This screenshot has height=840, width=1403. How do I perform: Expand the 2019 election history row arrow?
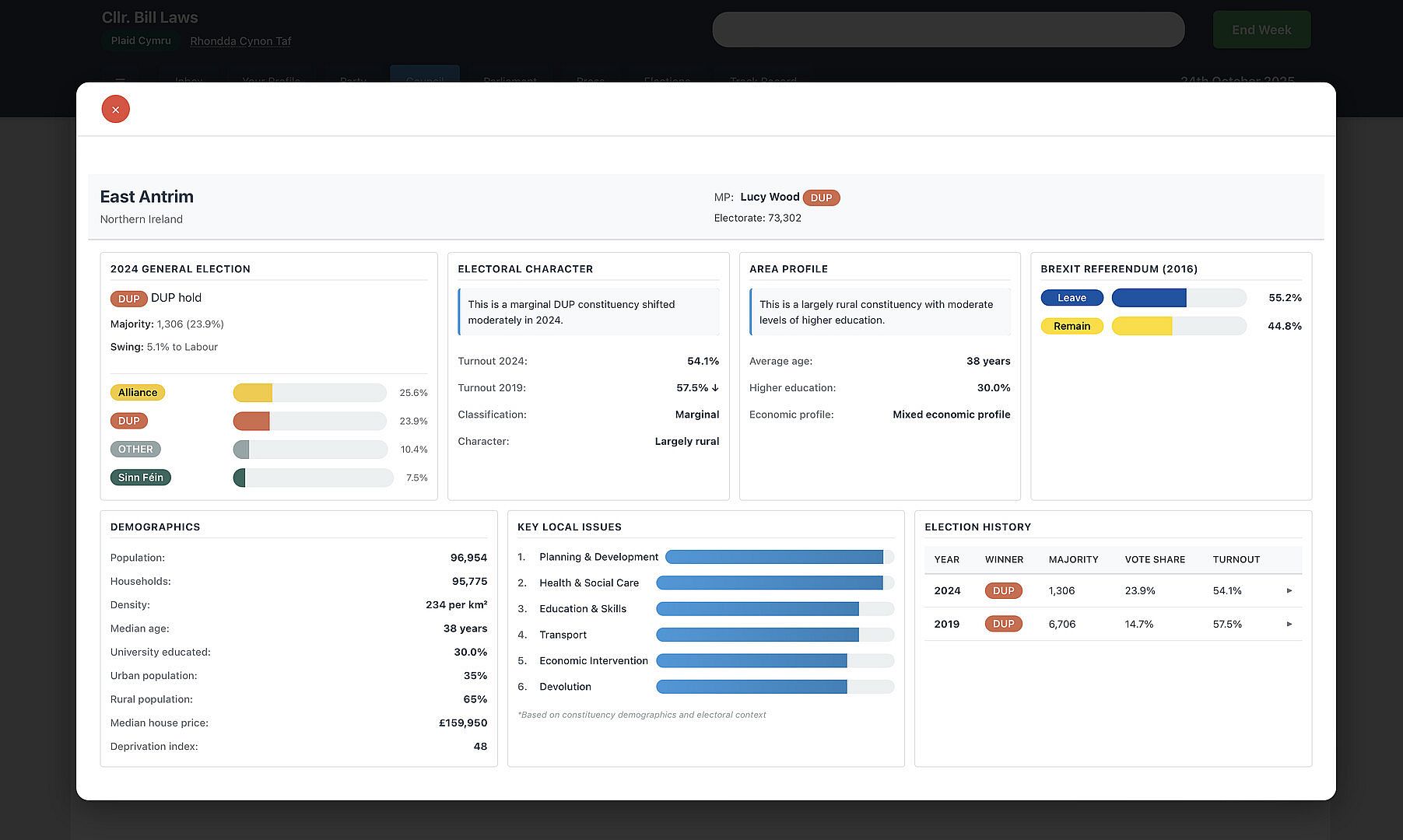[1289, 624]
